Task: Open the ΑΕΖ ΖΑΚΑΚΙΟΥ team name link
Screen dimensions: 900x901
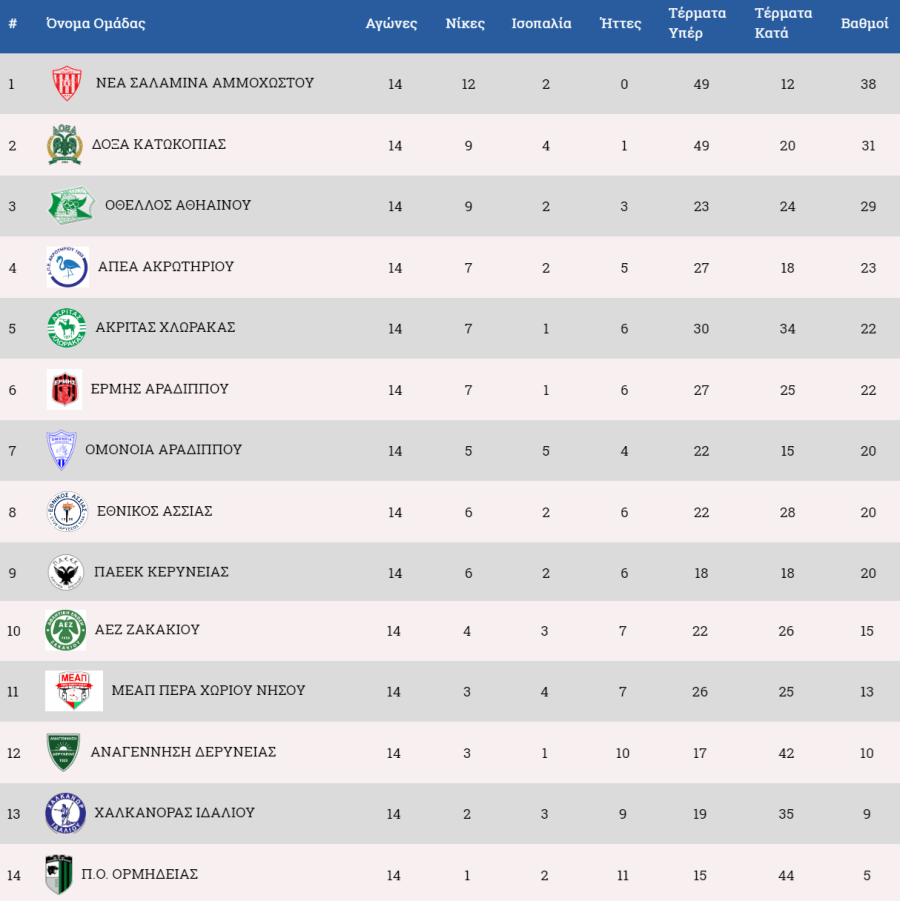Action: click(x=147, y=629)
